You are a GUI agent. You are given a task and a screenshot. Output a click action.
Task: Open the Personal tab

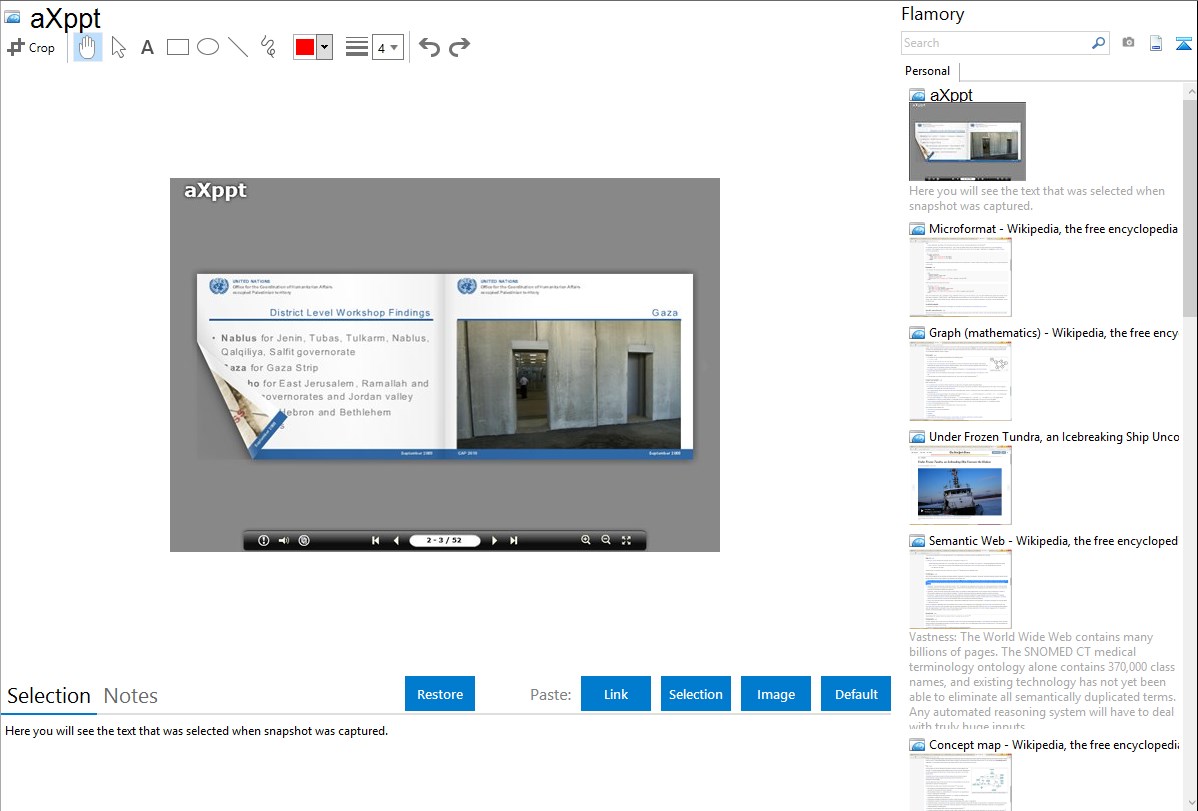coord(927,71)
